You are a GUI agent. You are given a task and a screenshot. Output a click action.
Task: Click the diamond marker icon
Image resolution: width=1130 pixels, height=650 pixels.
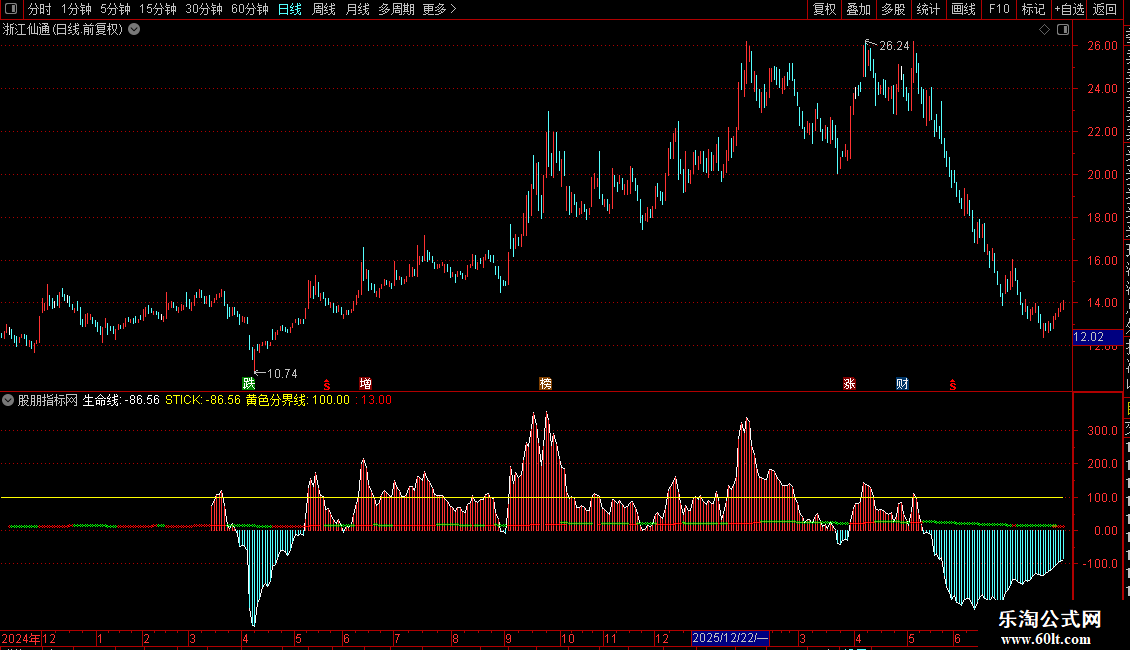click(x=1044, y=30)
